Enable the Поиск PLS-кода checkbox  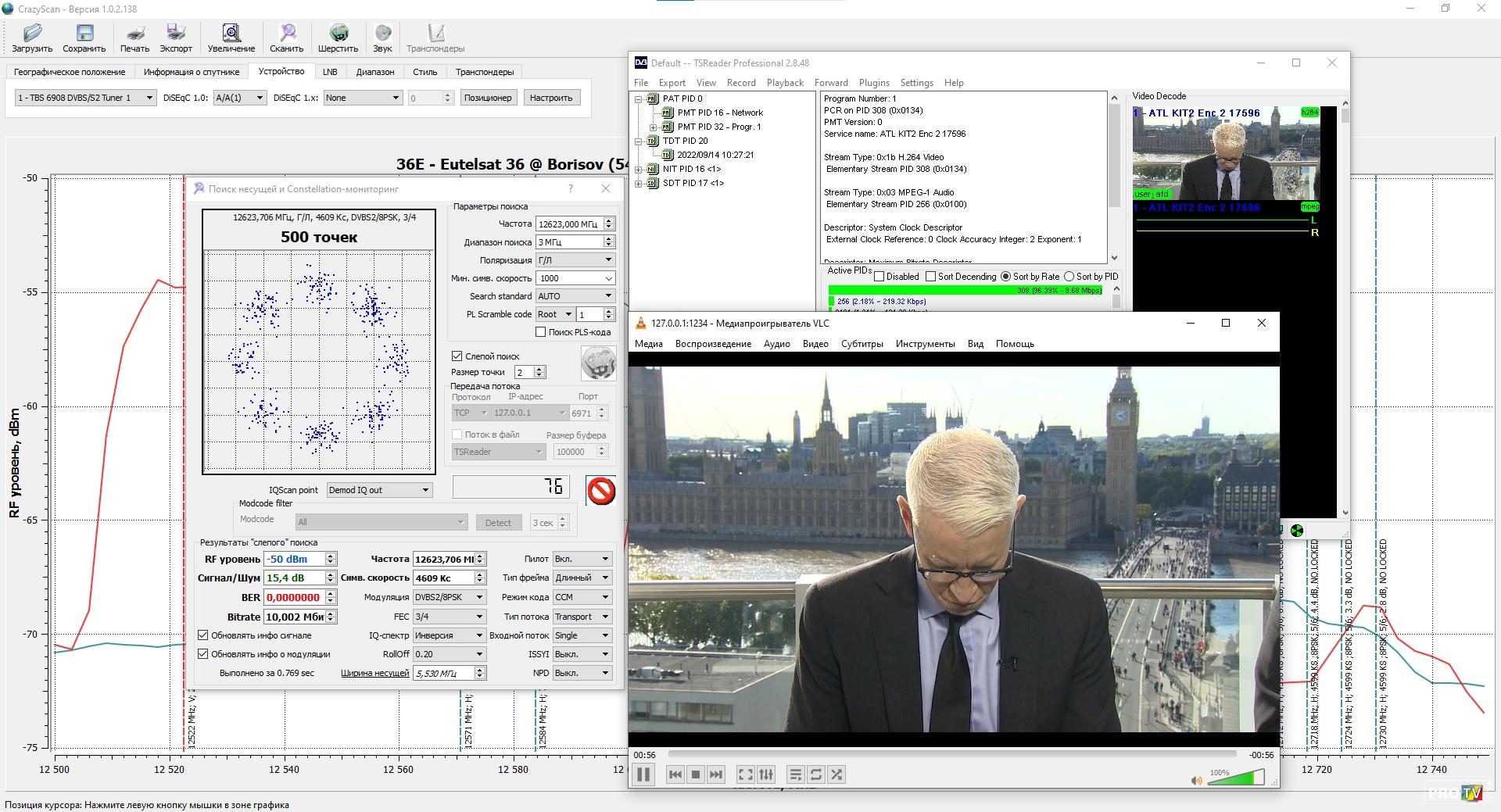(540, 332)
